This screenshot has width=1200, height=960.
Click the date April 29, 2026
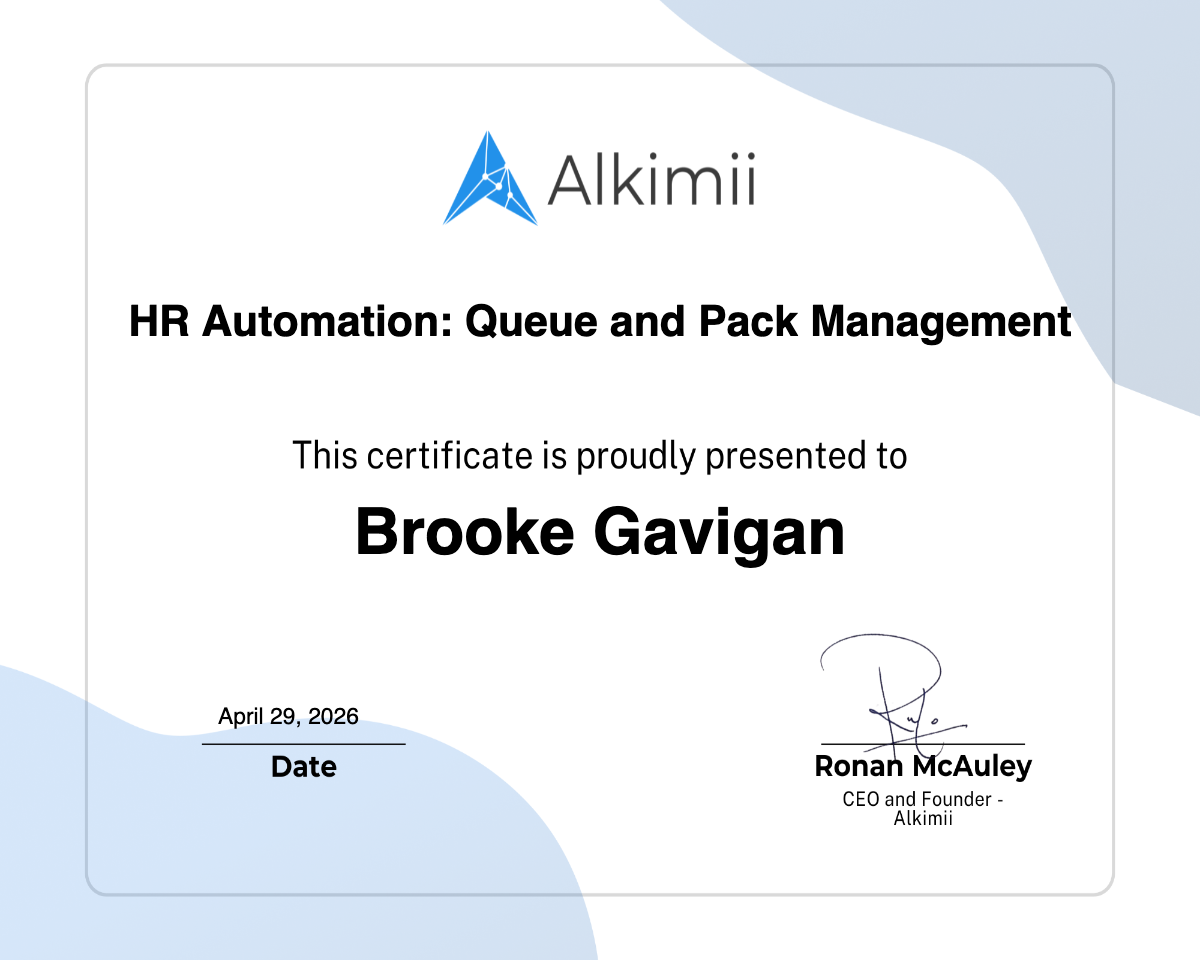pos(289,716)
